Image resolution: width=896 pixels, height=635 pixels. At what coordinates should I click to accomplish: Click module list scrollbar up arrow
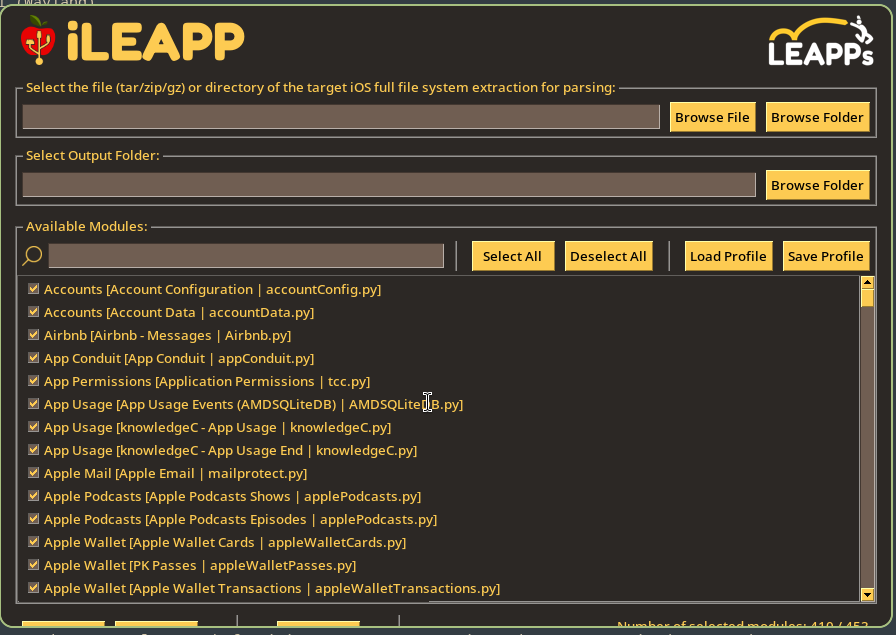867,282
